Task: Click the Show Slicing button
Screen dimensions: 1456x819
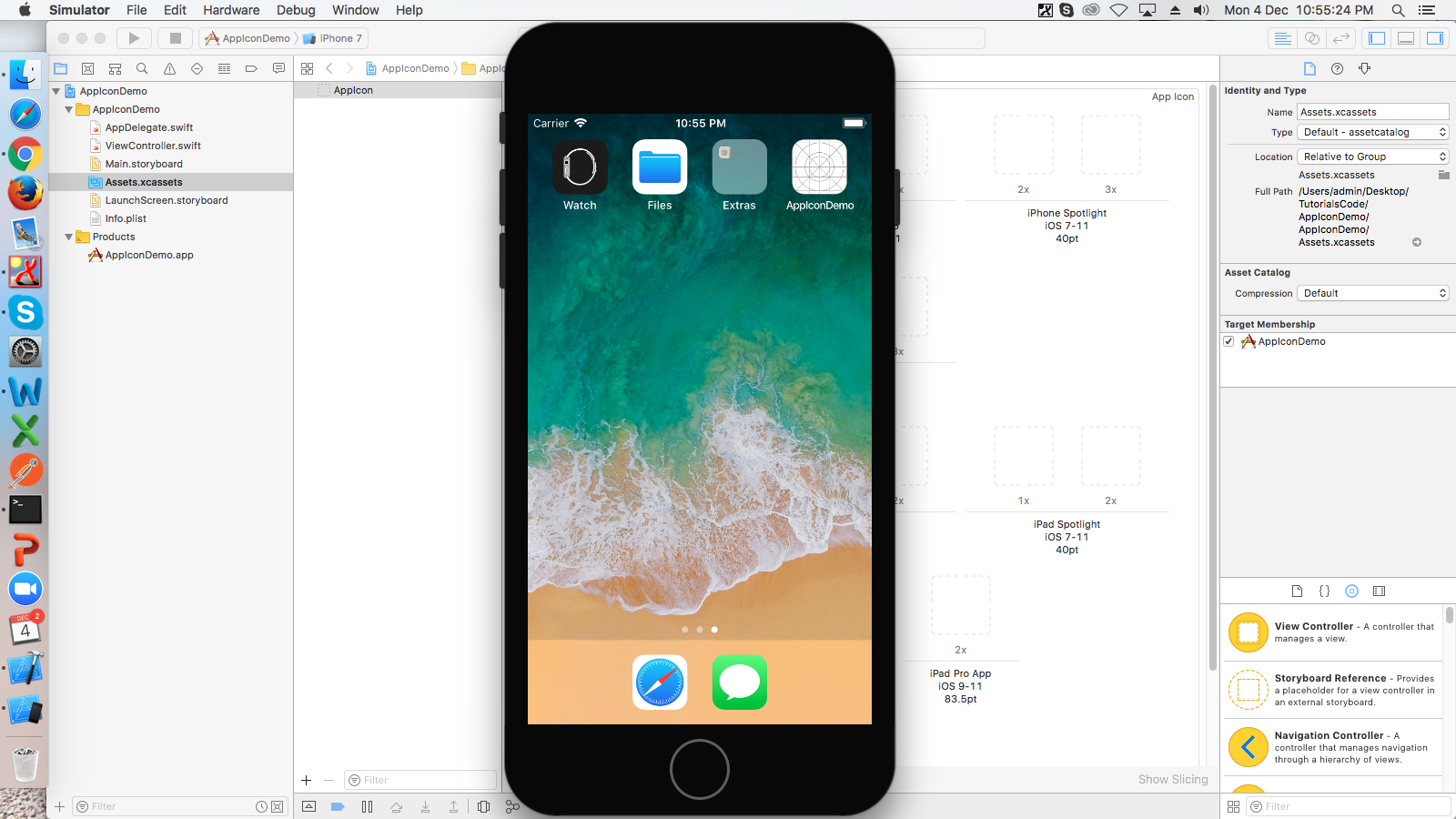Action: [x=1173, y=779]
